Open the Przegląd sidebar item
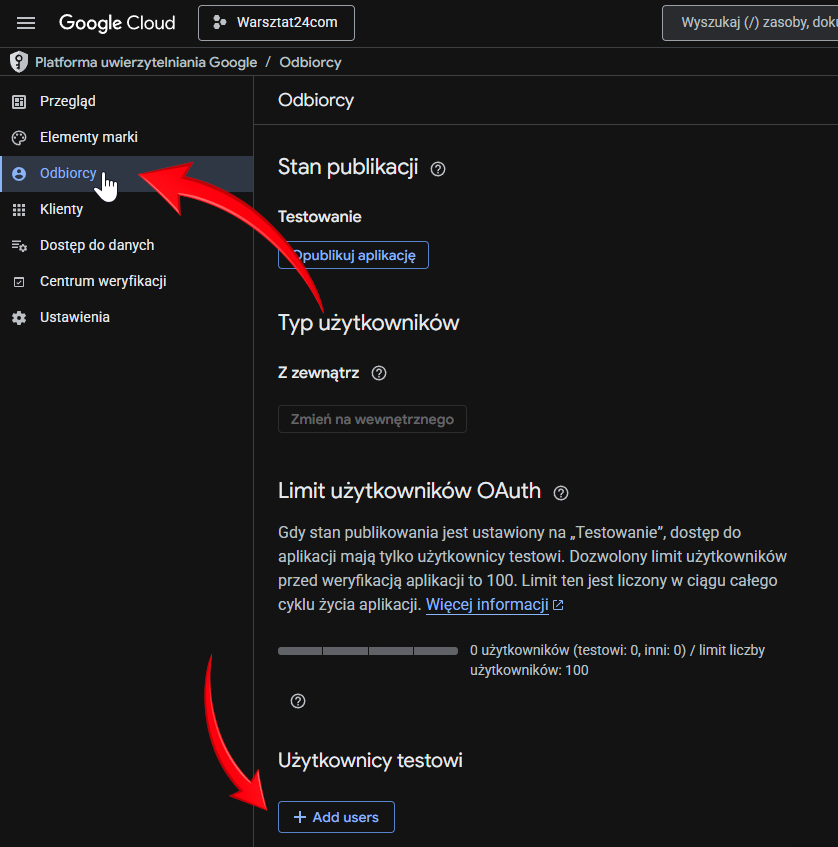The height and width of the screenshot is (847, 838). (68, 101)
